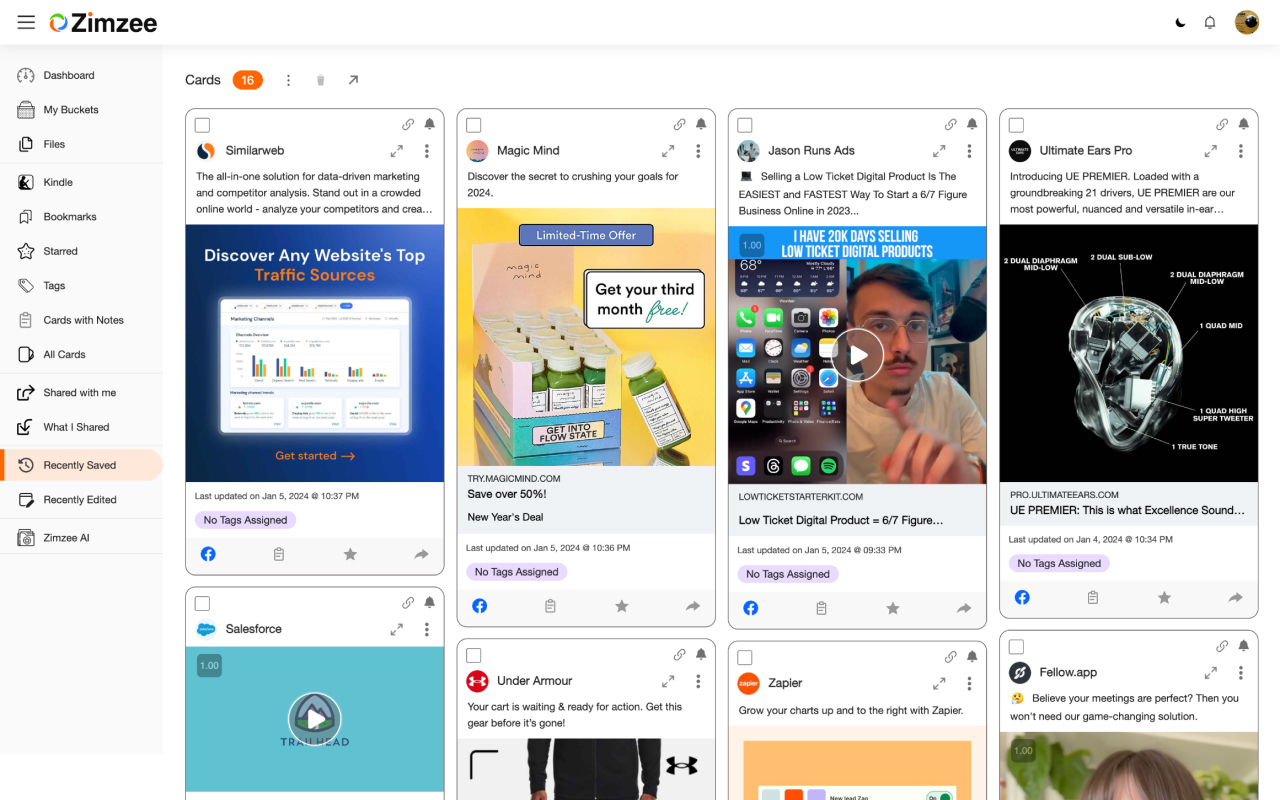This screenshot has height=800, width=1280.
Task: Click Get started on Similarweb ad
Action: pyautogui.click(x=315, y=456)
